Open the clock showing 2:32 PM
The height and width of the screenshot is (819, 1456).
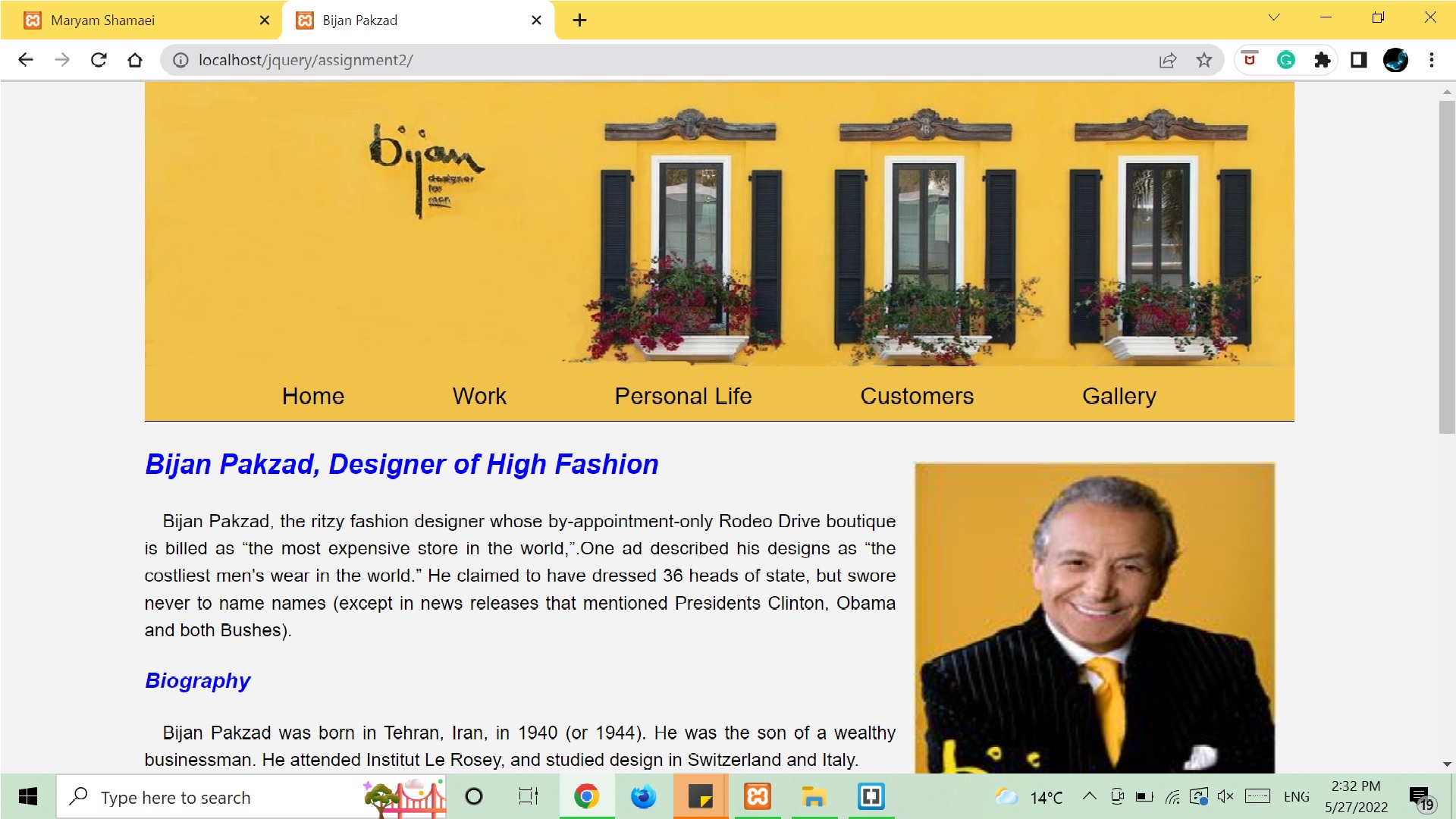click(1356, 797)
